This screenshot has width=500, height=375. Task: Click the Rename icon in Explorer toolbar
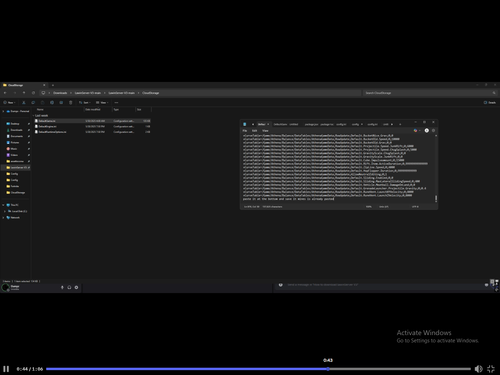point(52,103)
